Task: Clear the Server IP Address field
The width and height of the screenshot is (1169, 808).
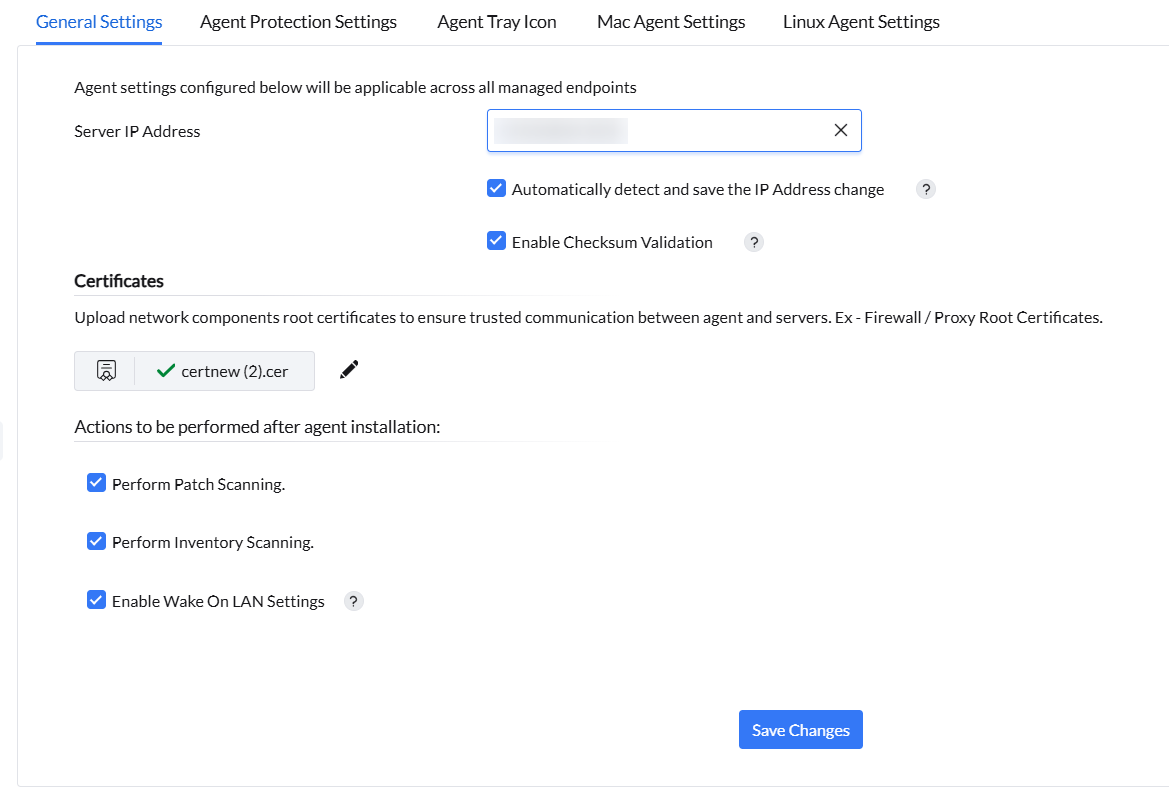Action: coord(841,131)
